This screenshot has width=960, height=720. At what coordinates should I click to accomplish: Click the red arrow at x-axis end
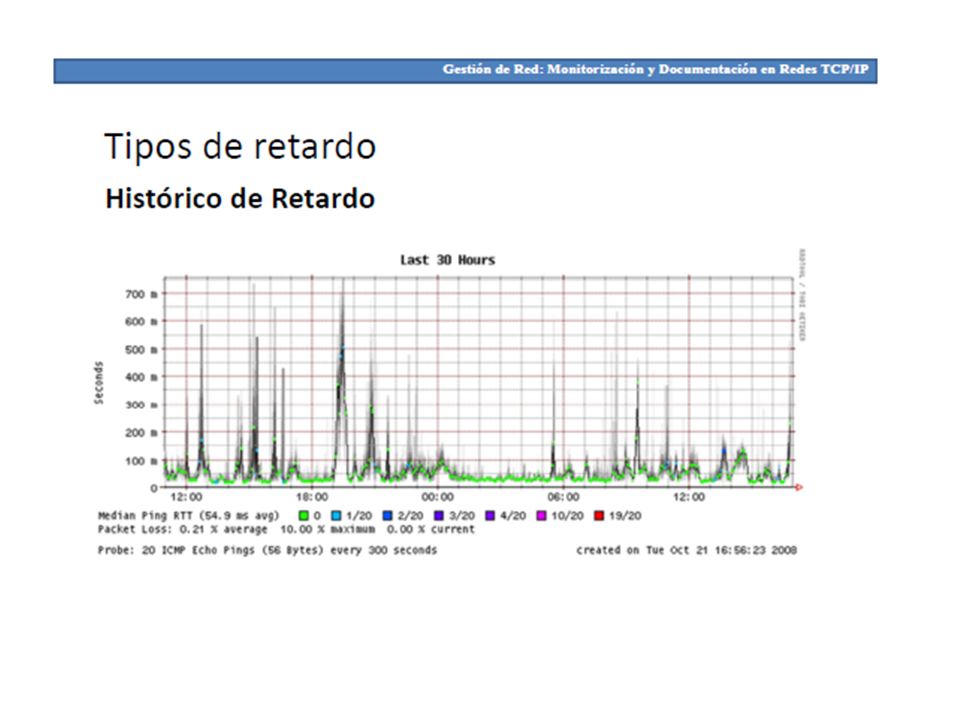[799, 487]
